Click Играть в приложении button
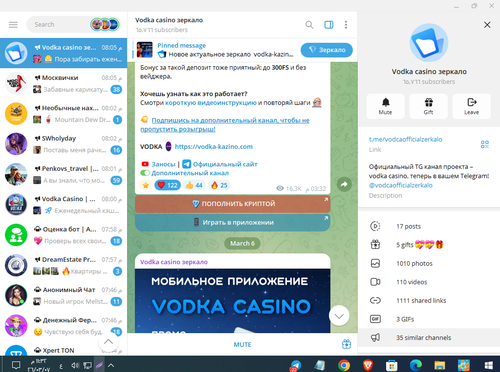The image size is (500, 372). (x=233, y=222)
